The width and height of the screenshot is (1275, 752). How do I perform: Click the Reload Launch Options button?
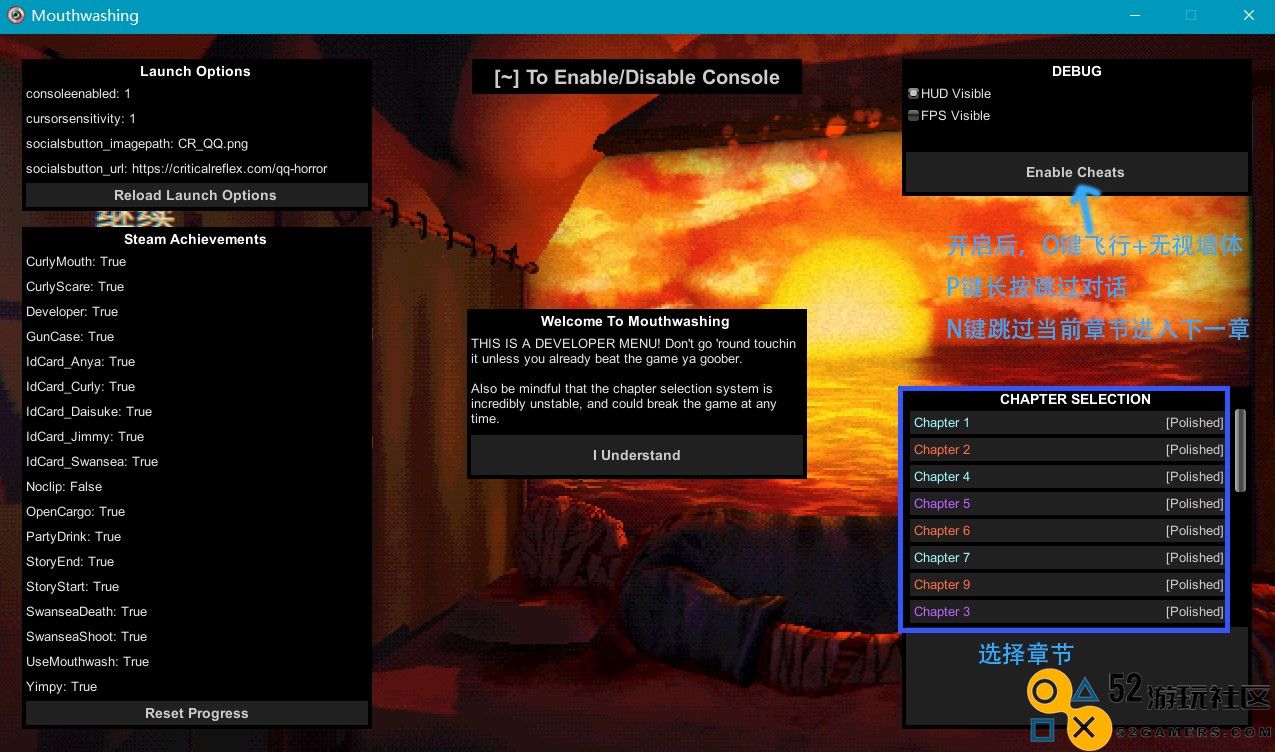tap(196, 195)
